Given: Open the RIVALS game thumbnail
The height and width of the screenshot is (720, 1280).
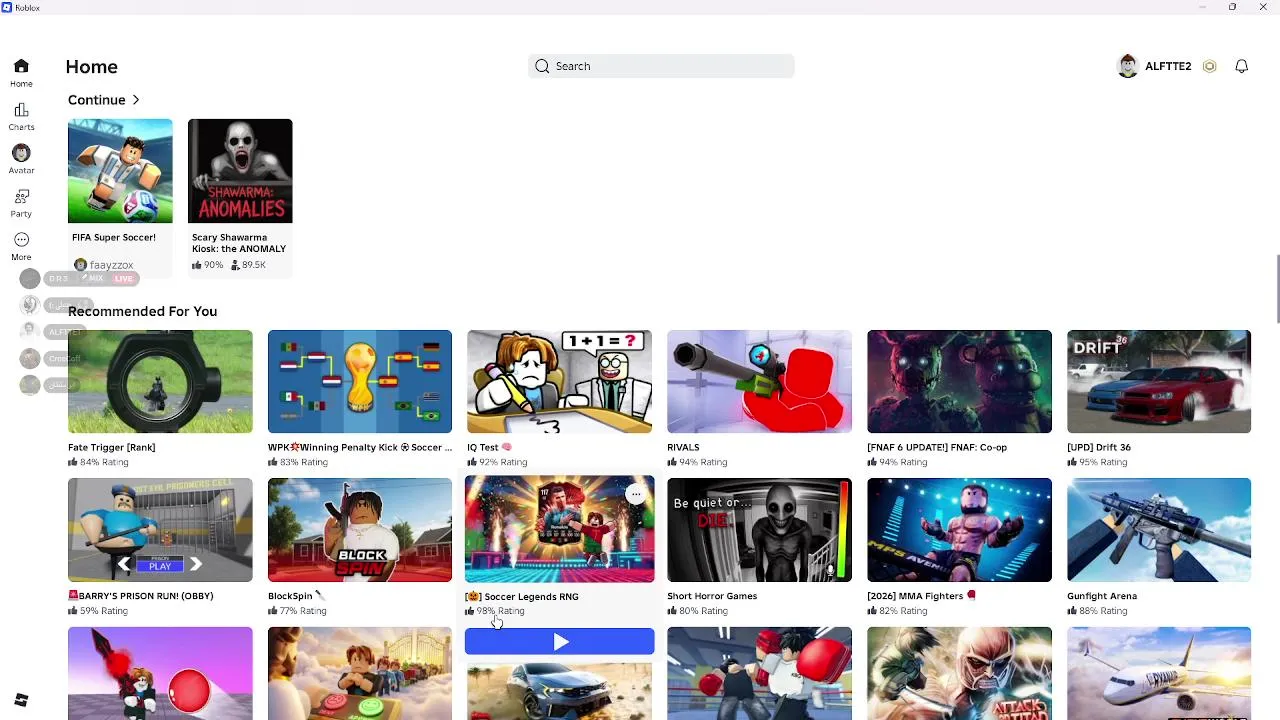Looking at the screenshot, I should 760,381.
